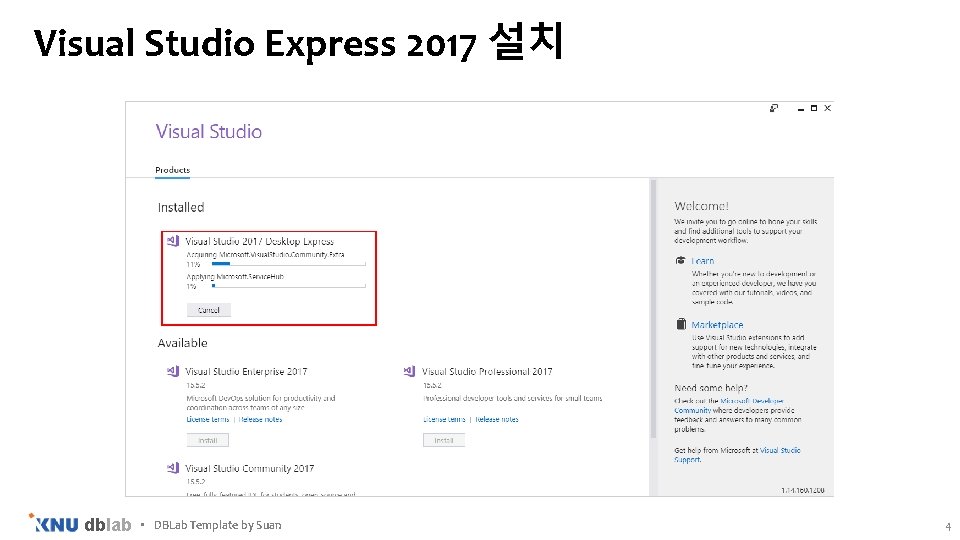Click the 11% acquiring progress label
The height and width of the screenshot is (540, 960).
click(x=193, y=264)
